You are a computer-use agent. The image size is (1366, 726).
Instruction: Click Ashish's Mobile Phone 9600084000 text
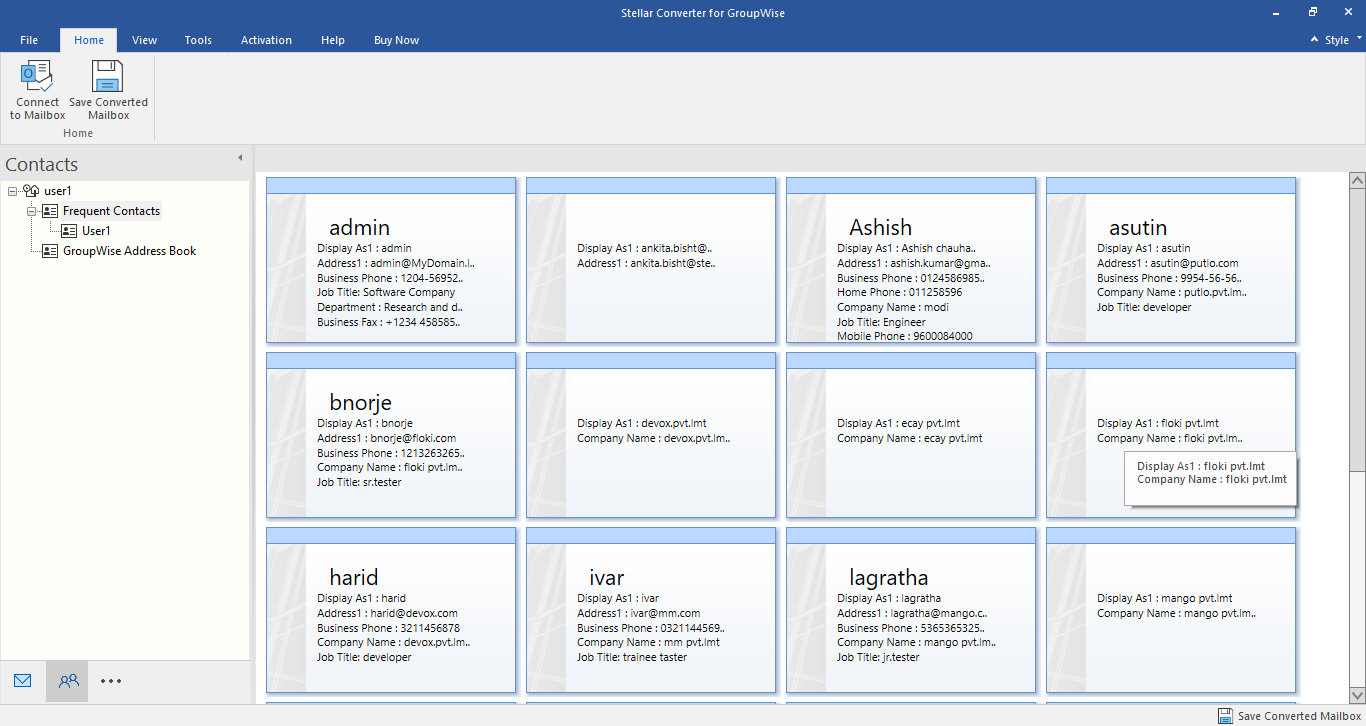point(905,337)
